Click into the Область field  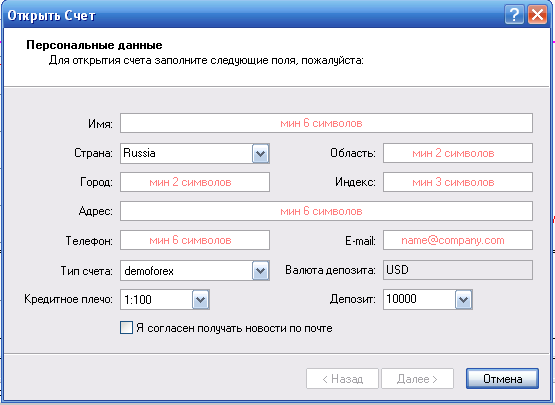coord(458,153)
